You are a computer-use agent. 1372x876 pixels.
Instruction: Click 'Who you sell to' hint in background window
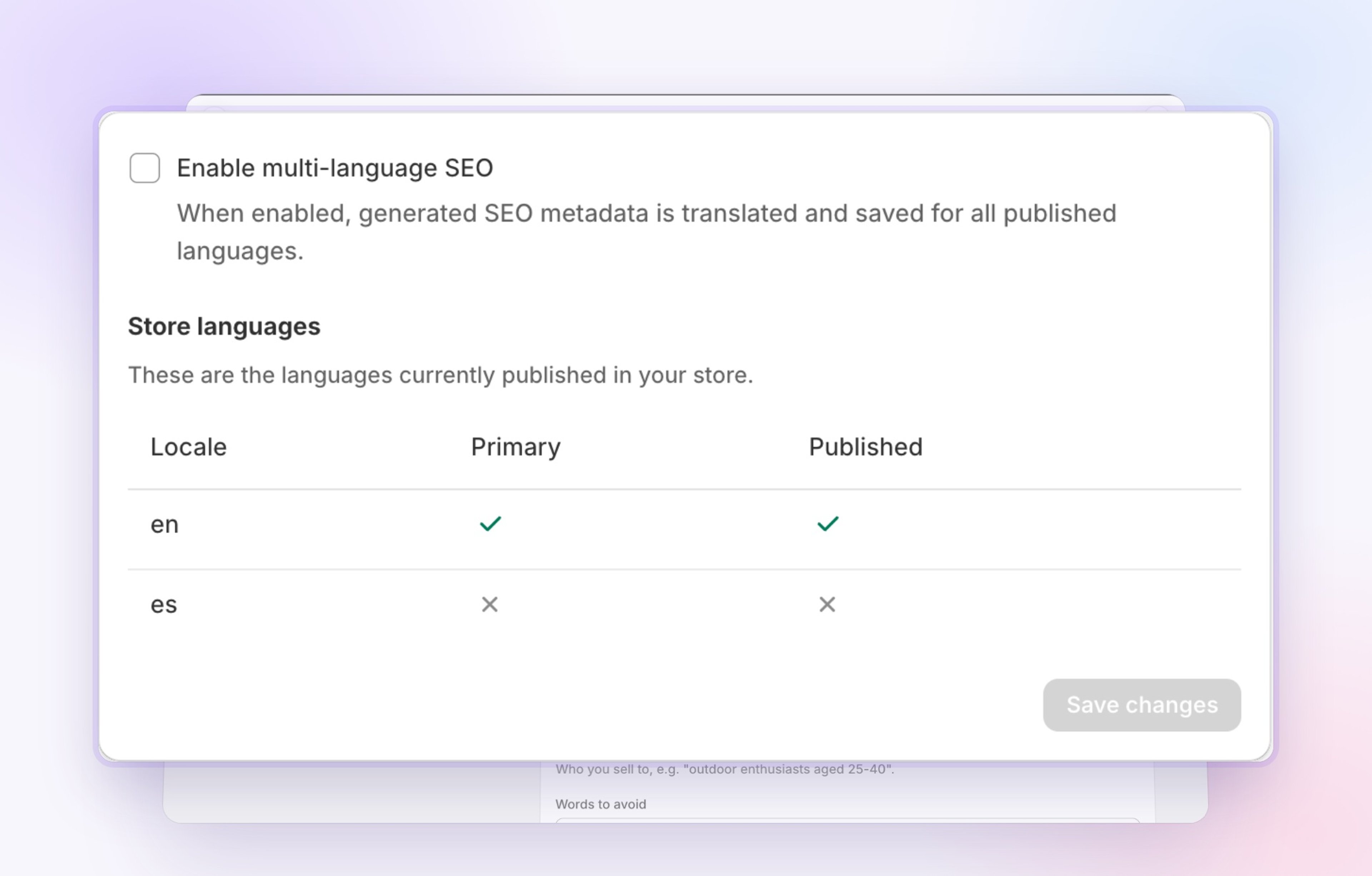(x=725, y=770)
